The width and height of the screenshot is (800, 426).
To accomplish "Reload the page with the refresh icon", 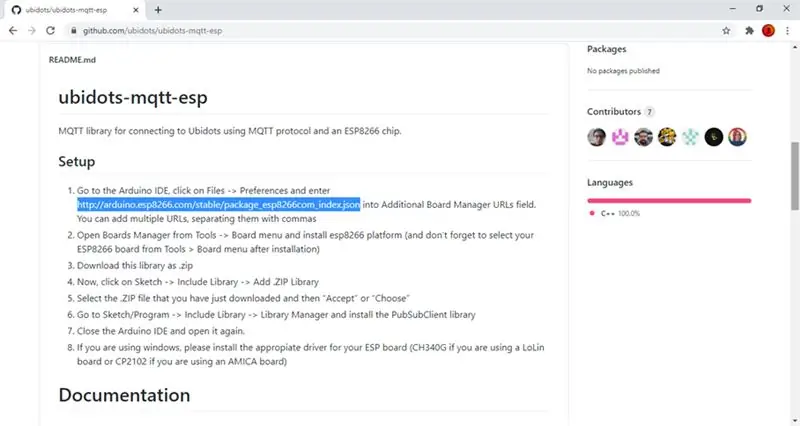I will coord(50,31).
